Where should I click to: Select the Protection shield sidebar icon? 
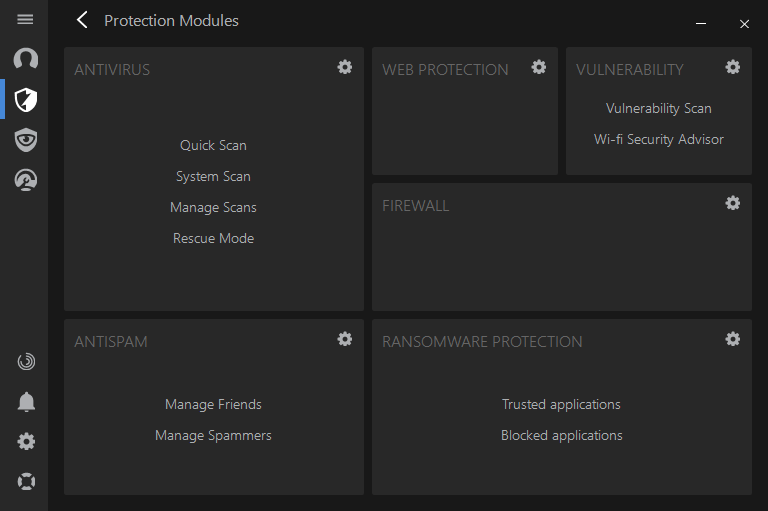coord(25,100)
